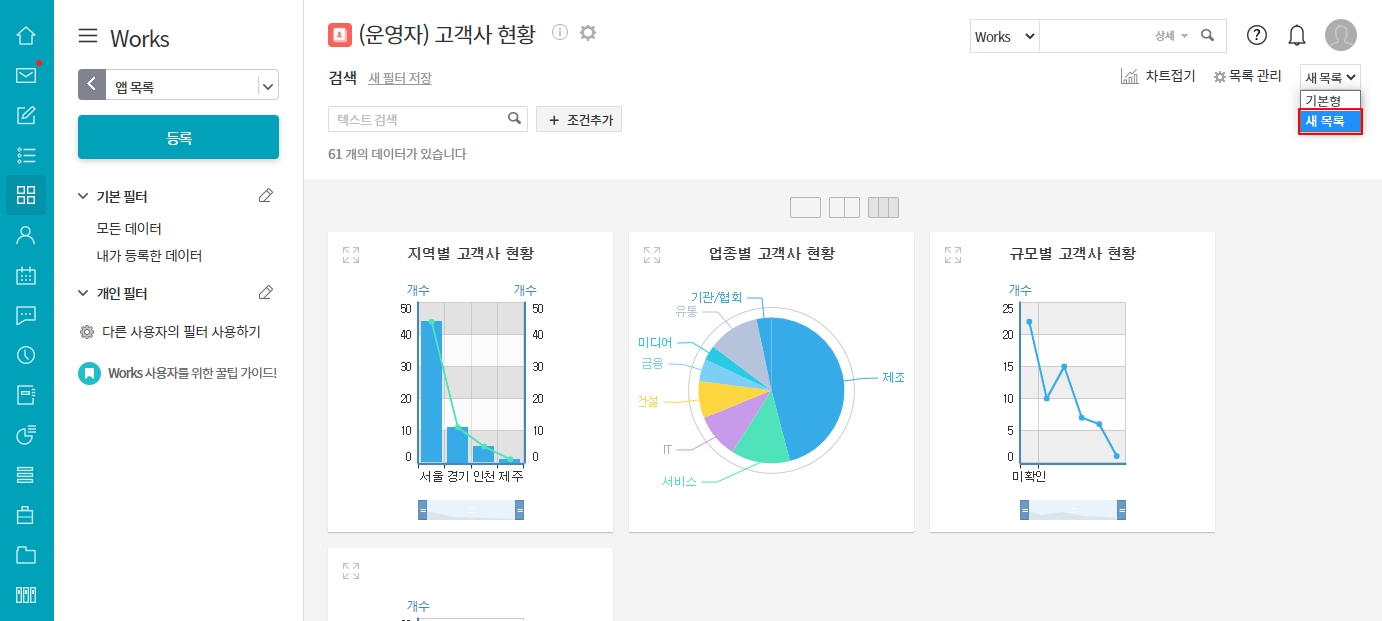The width and height of the screenshot is (1382, 621).
Task: Click the settings gear beside app title
Action: pos(588,33)
